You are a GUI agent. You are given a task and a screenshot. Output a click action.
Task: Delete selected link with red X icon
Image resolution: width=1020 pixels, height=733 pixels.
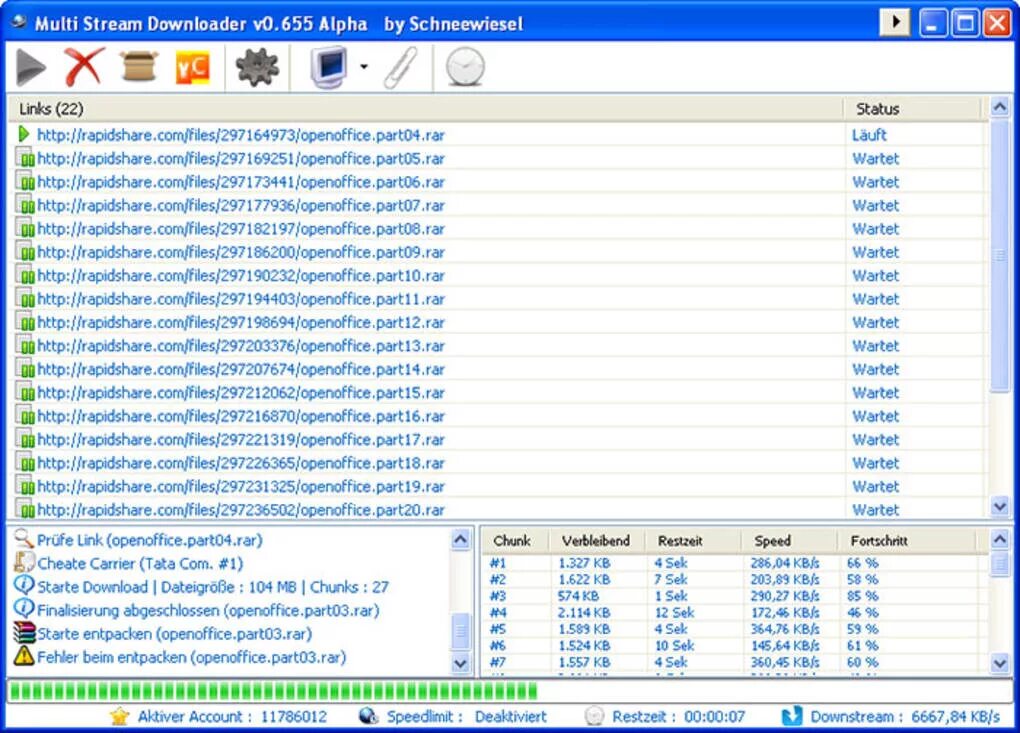pyautogui.click(x=84, y=66)
